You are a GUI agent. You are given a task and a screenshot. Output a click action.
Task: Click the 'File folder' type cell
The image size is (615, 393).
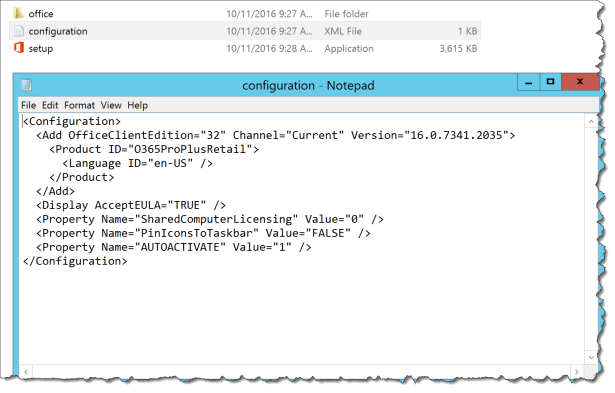(346, 14)
